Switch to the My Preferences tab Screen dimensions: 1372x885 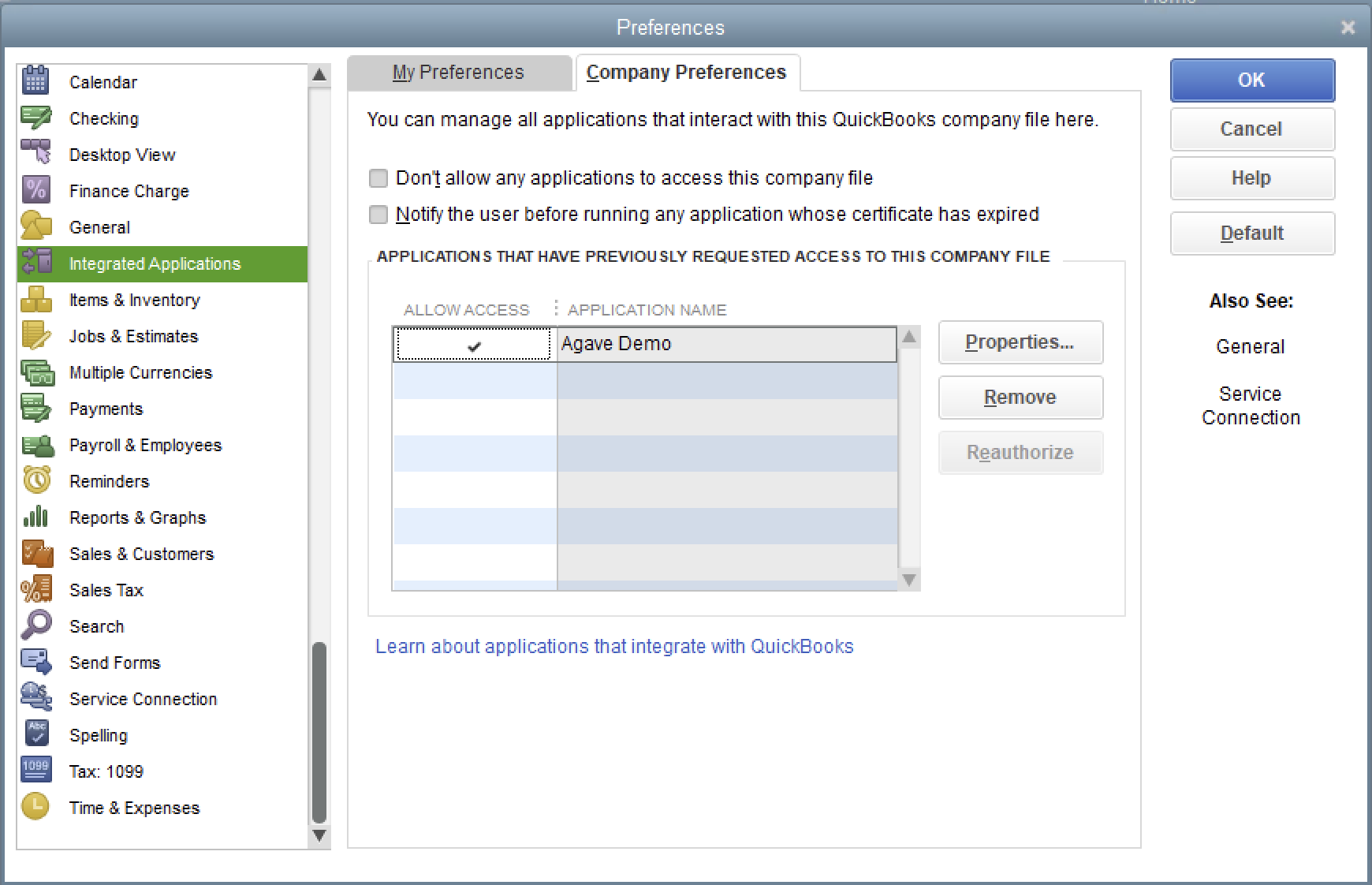pos(458,73)
